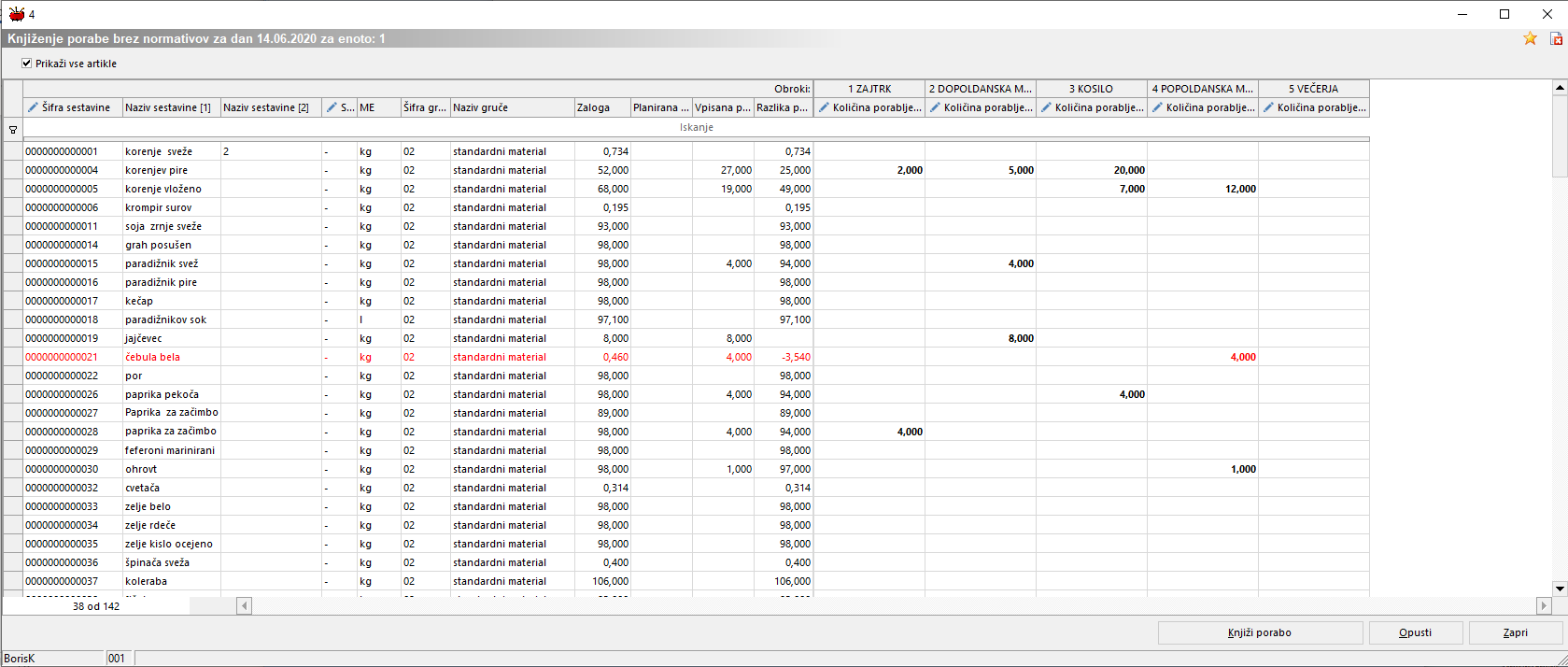Click pencil icon in Šifra sestavine header

click(34, 107)
